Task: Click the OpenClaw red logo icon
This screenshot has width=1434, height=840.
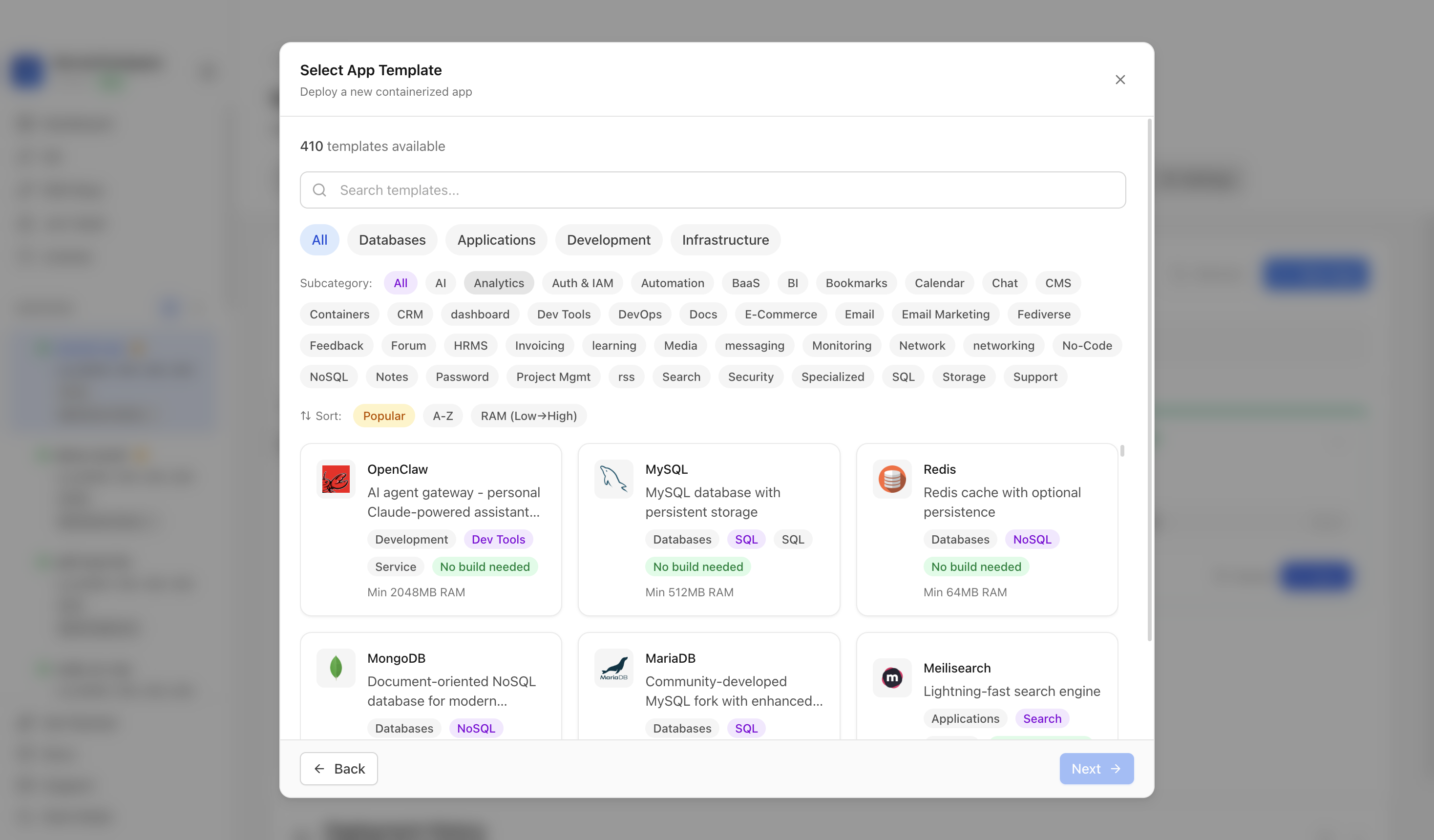Action: click(336, 479)
